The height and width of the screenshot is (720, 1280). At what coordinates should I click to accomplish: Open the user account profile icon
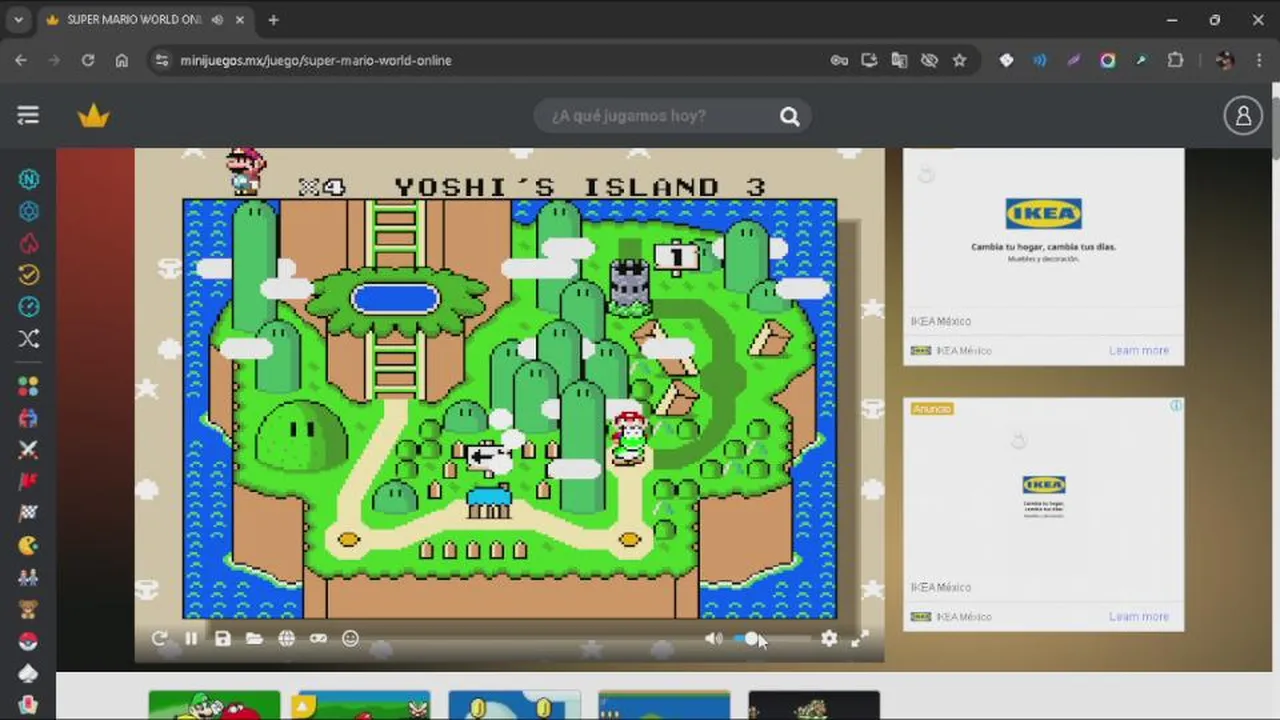tap(1243, 116)
